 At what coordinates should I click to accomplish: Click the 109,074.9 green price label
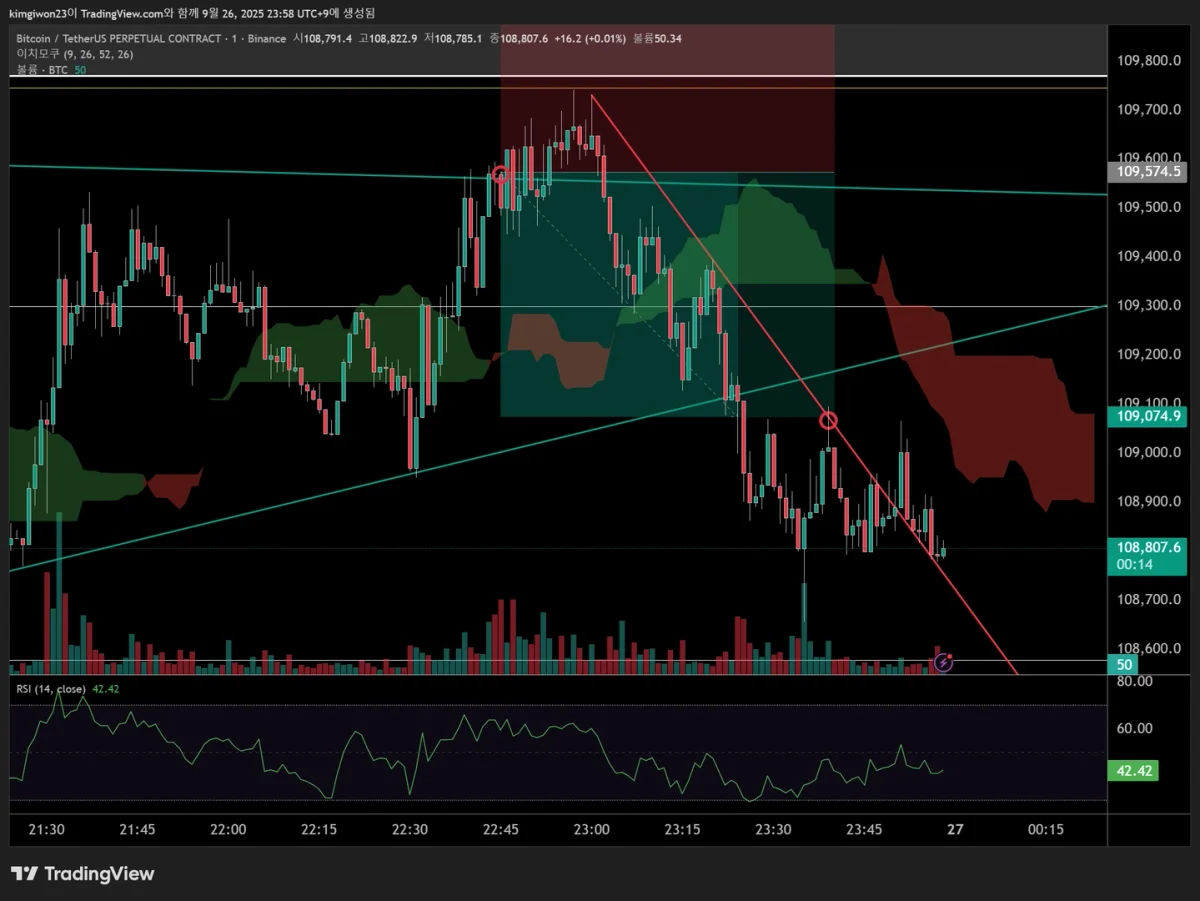click(1148, 416)
